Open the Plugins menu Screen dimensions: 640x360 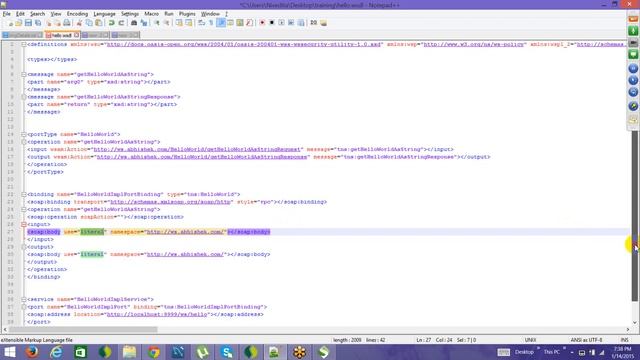pyautogui.click(x=187, y=13)
